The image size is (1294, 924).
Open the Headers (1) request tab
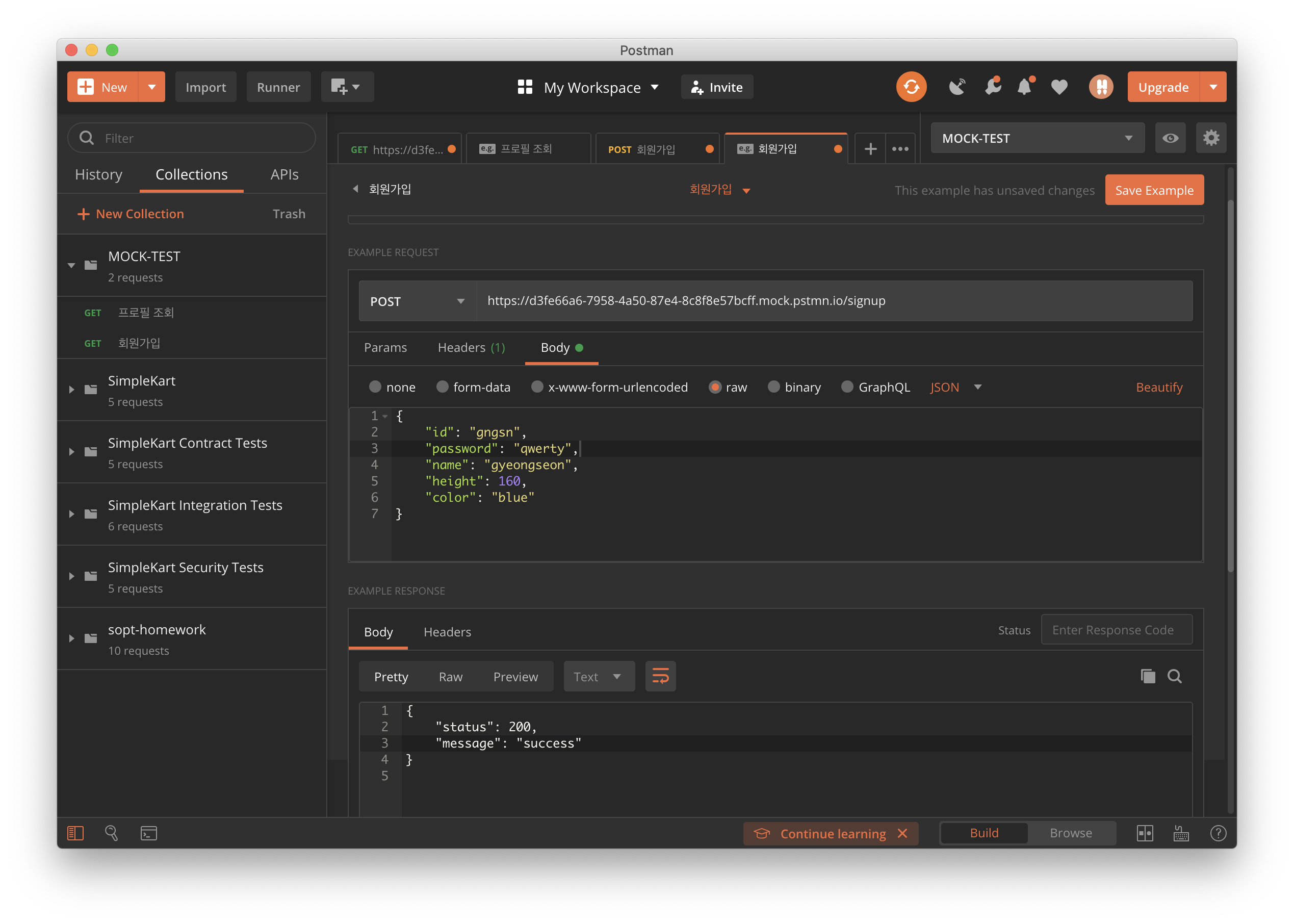(x=471, y=348)
